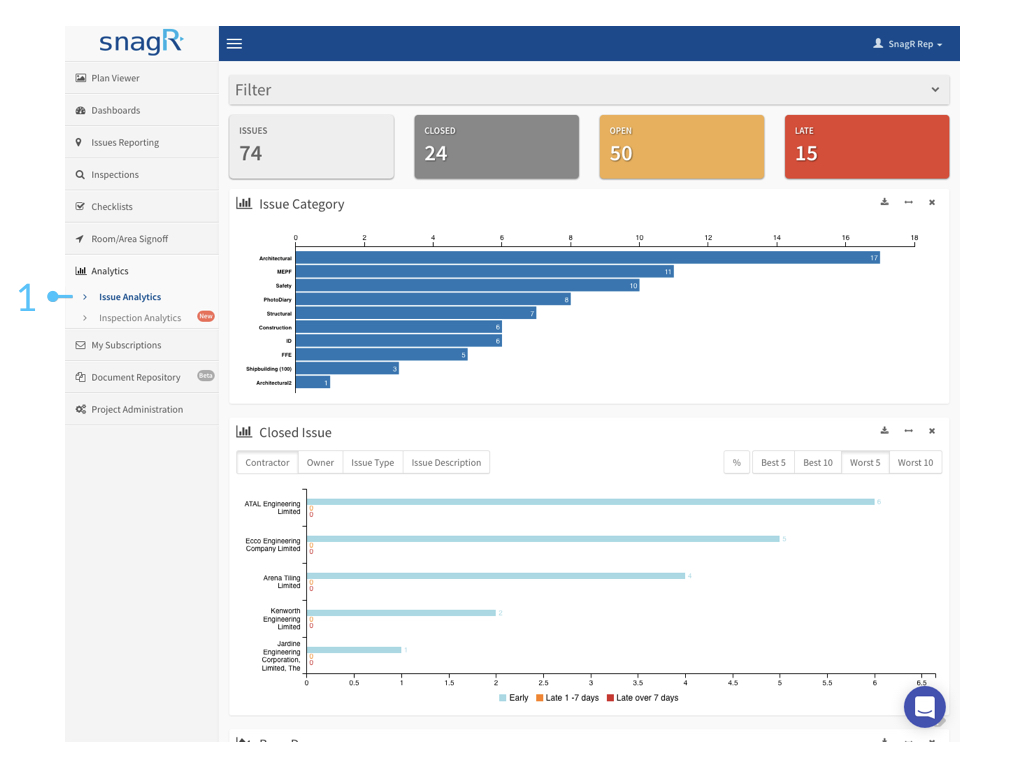Toggle the percent view button
The height and width of the screenshot is (768, 1024).
pyautogui.click(x=736, y=462)
